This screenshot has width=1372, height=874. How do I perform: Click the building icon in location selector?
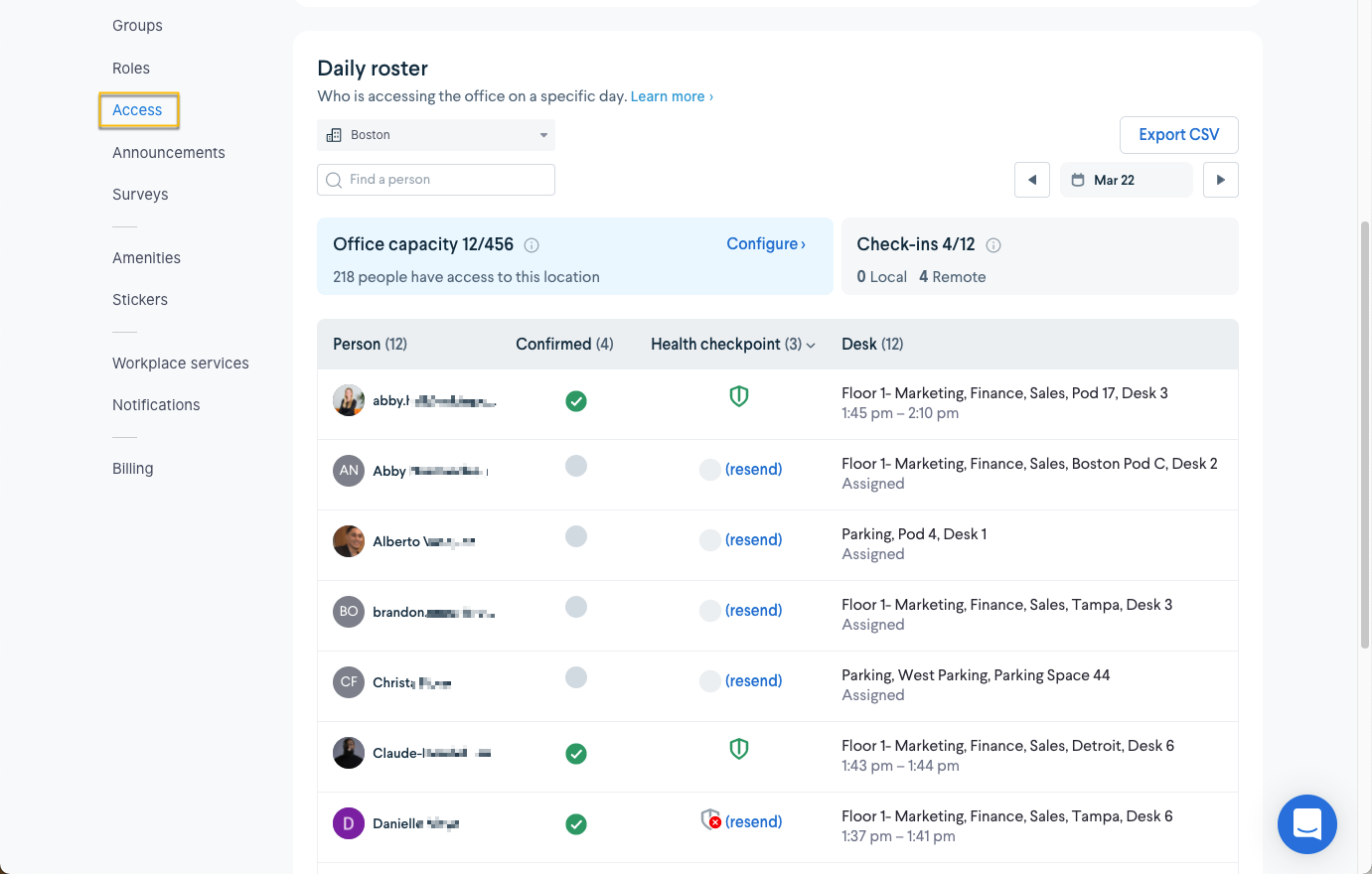click(x=334, y=135)
